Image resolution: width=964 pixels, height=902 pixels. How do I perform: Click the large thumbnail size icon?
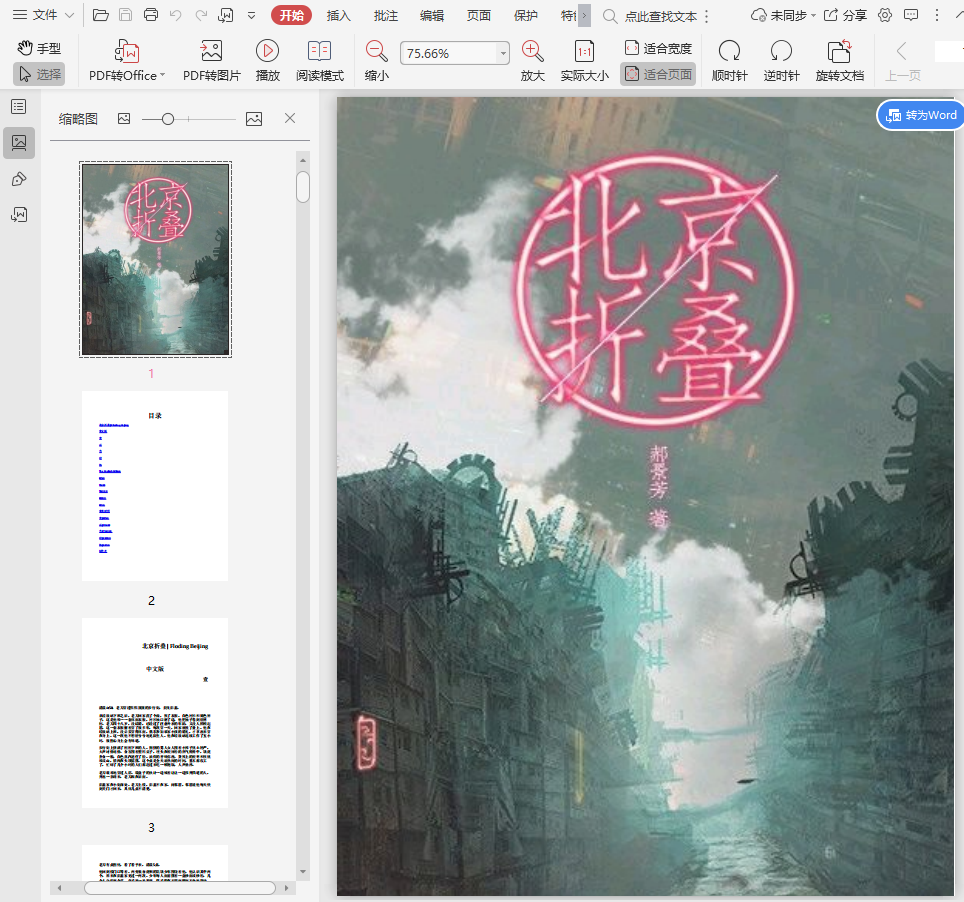coord(254,119)
